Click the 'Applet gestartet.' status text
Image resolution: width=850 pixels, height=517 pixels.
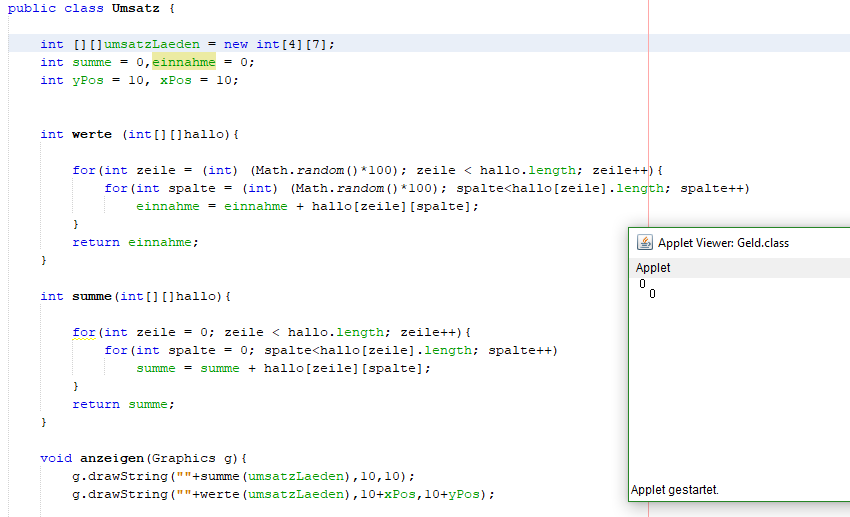[x=674, y=490]
